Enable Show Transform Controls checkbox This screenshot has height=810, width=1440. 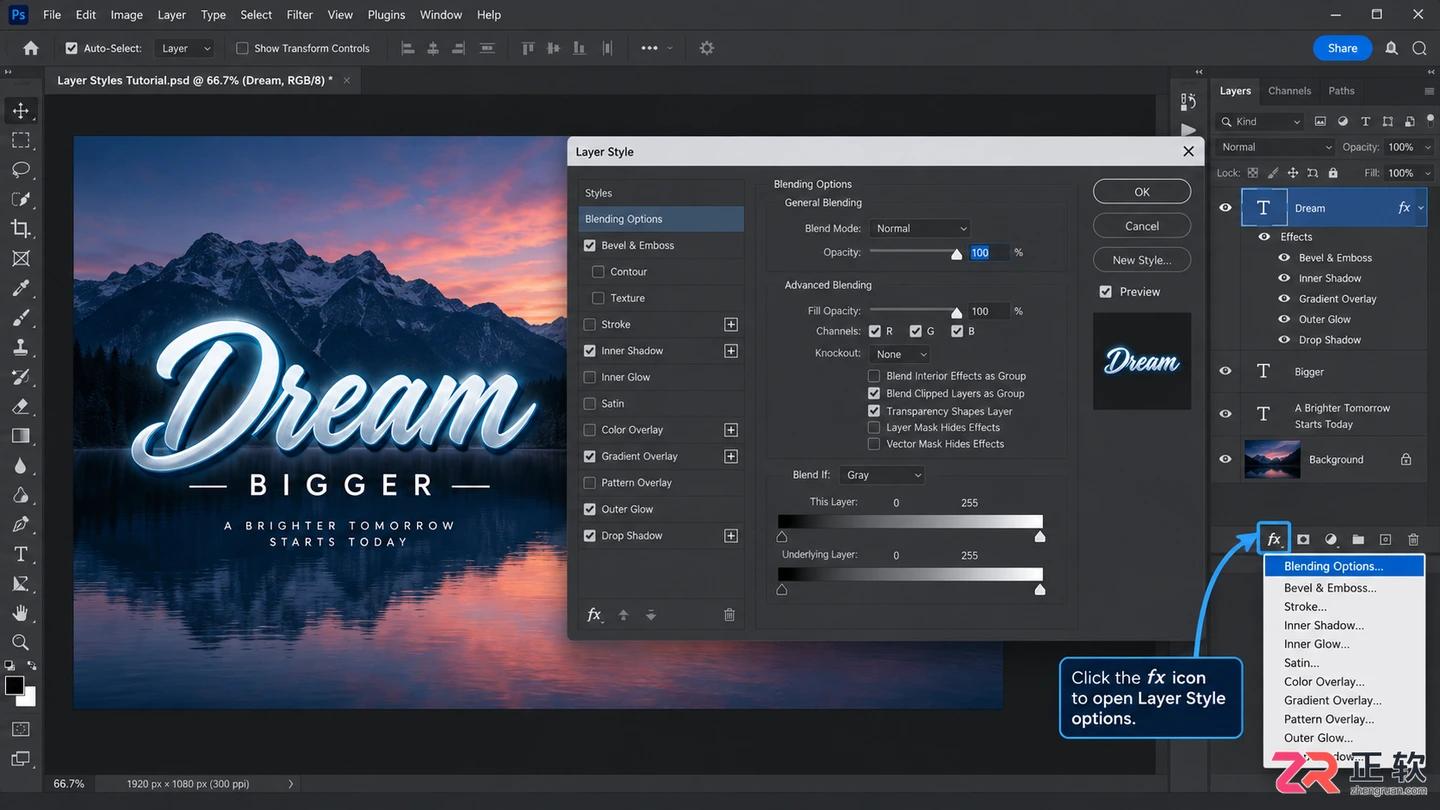[242, 48]
